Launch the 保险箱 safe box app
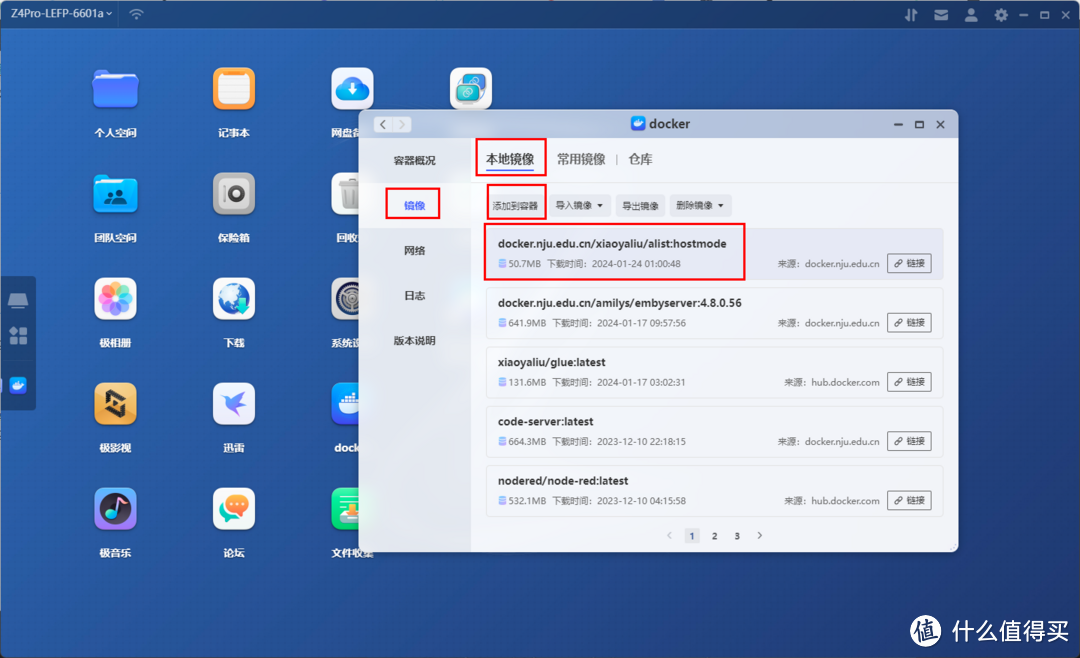1080x658 pixels. pos(233,194)
